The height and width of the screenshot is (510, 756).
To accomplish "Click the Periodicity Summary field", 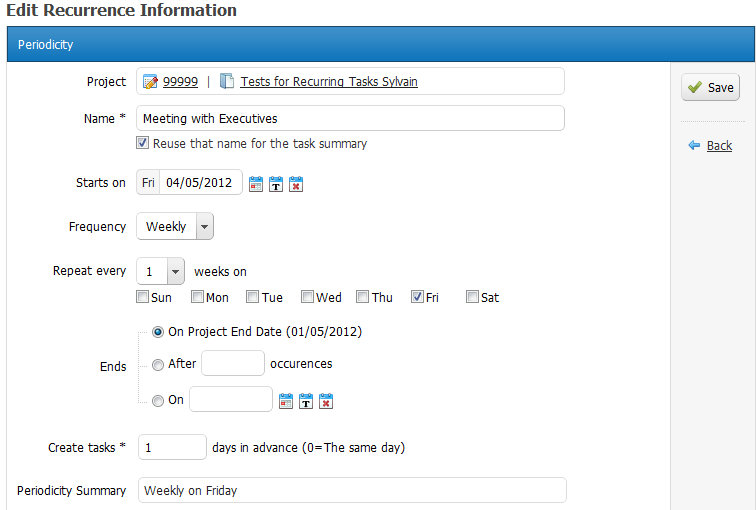I will (352, 490).
